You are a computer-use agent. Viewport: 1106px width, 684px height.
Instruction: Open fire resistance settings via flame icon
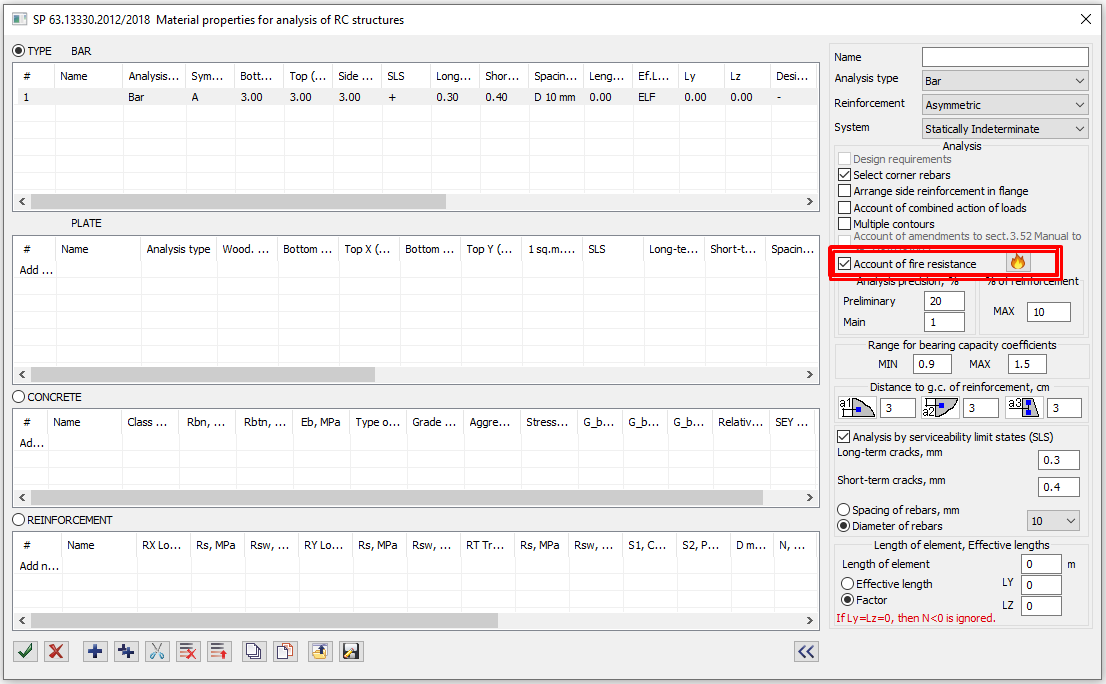(1018, 263)
